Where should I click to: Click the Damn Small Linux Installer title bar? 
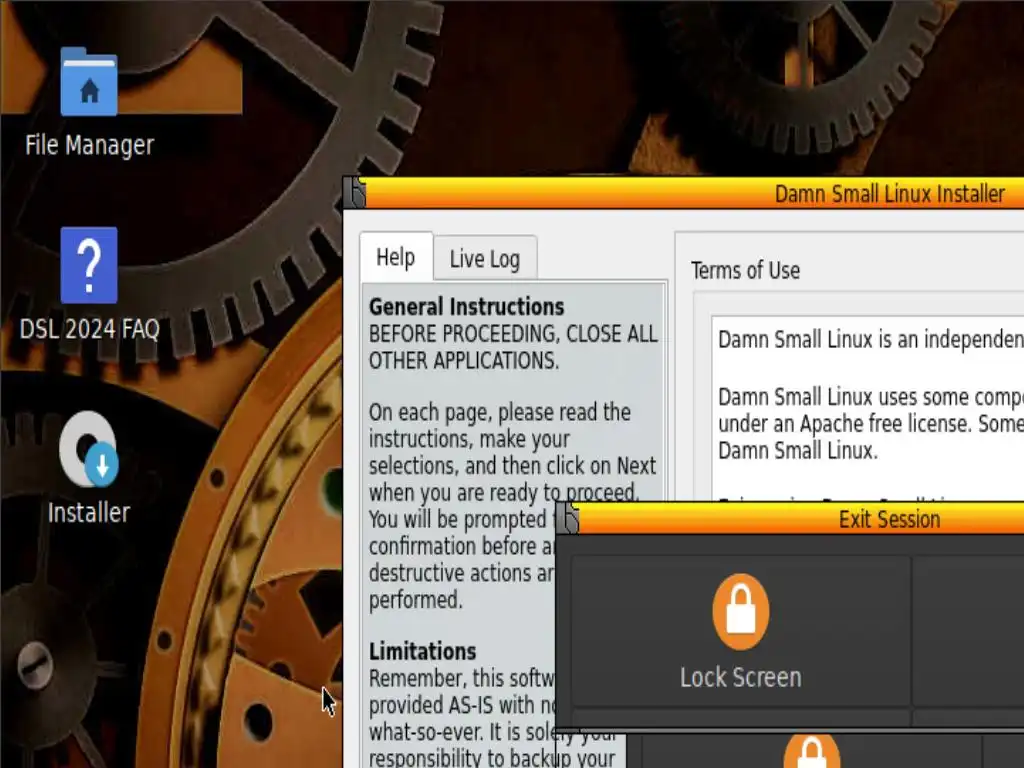694,193
